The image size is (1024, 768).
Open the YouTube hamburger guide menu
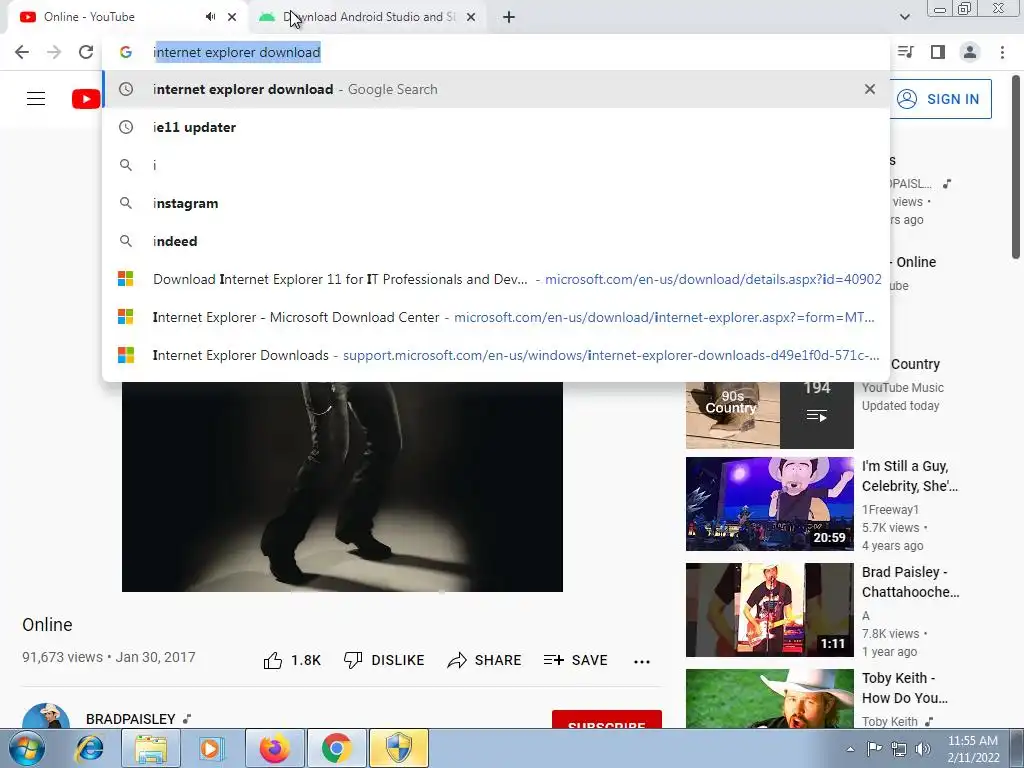pyautogui.click(x=36, y=99)
